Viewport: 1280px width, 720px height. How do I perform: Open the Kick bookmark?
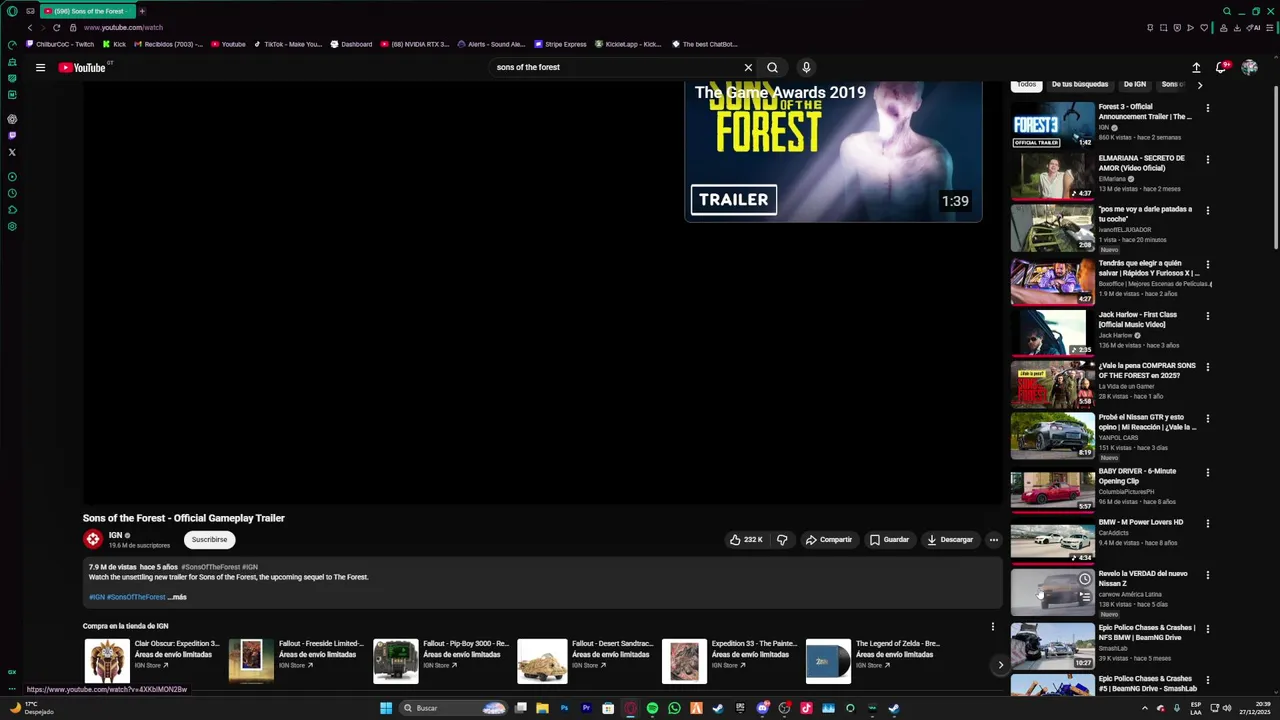pos(114,44)
